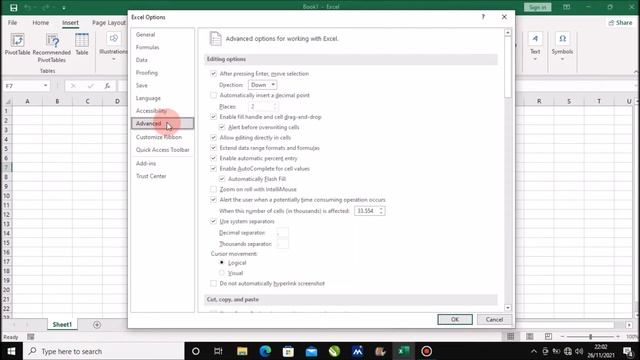Click the Insert Function fx icon
Viewport: 640px width, 360px height.
[x=107, y=86]
